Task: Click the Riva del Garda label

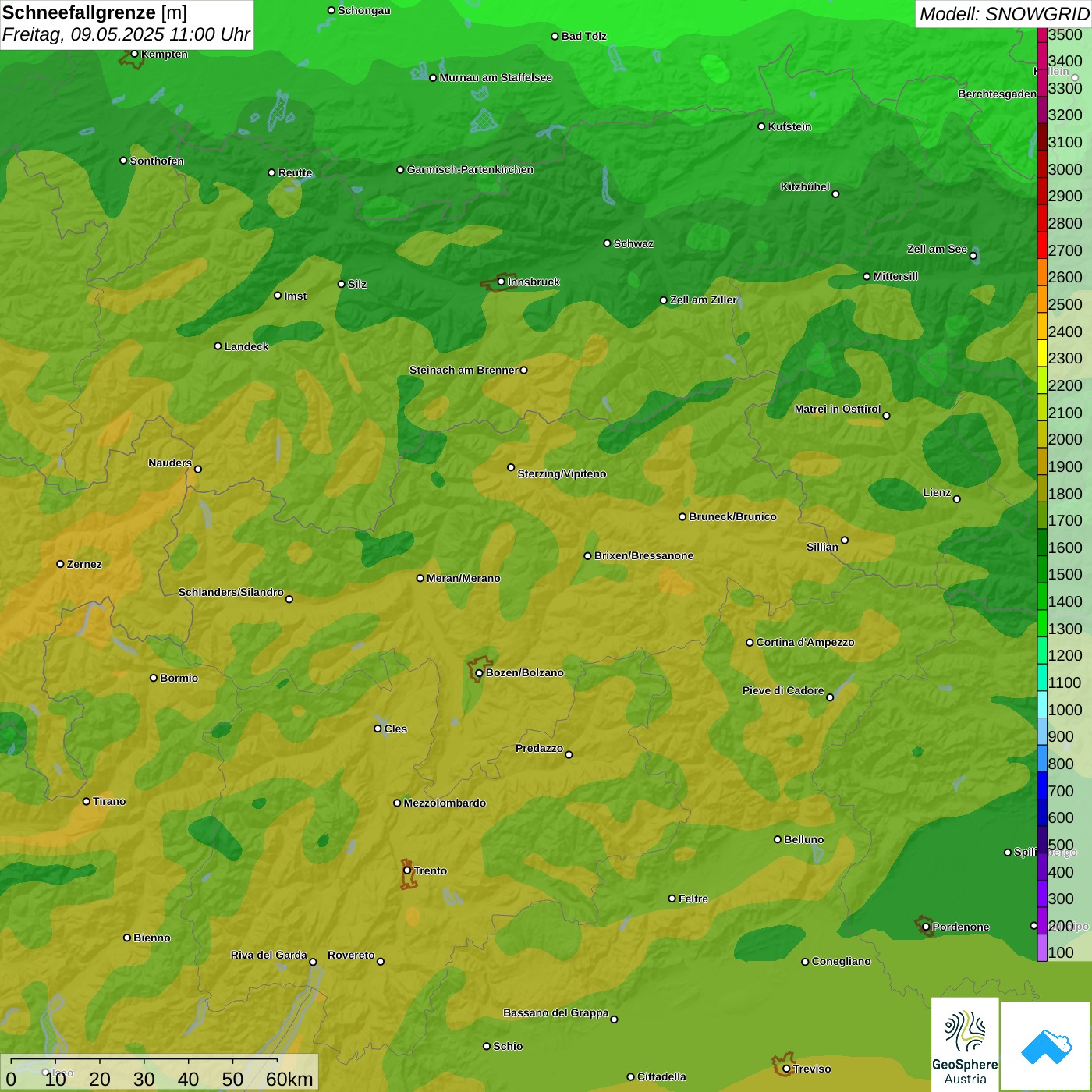Action: pyautogui.click(x=269, y=955)
